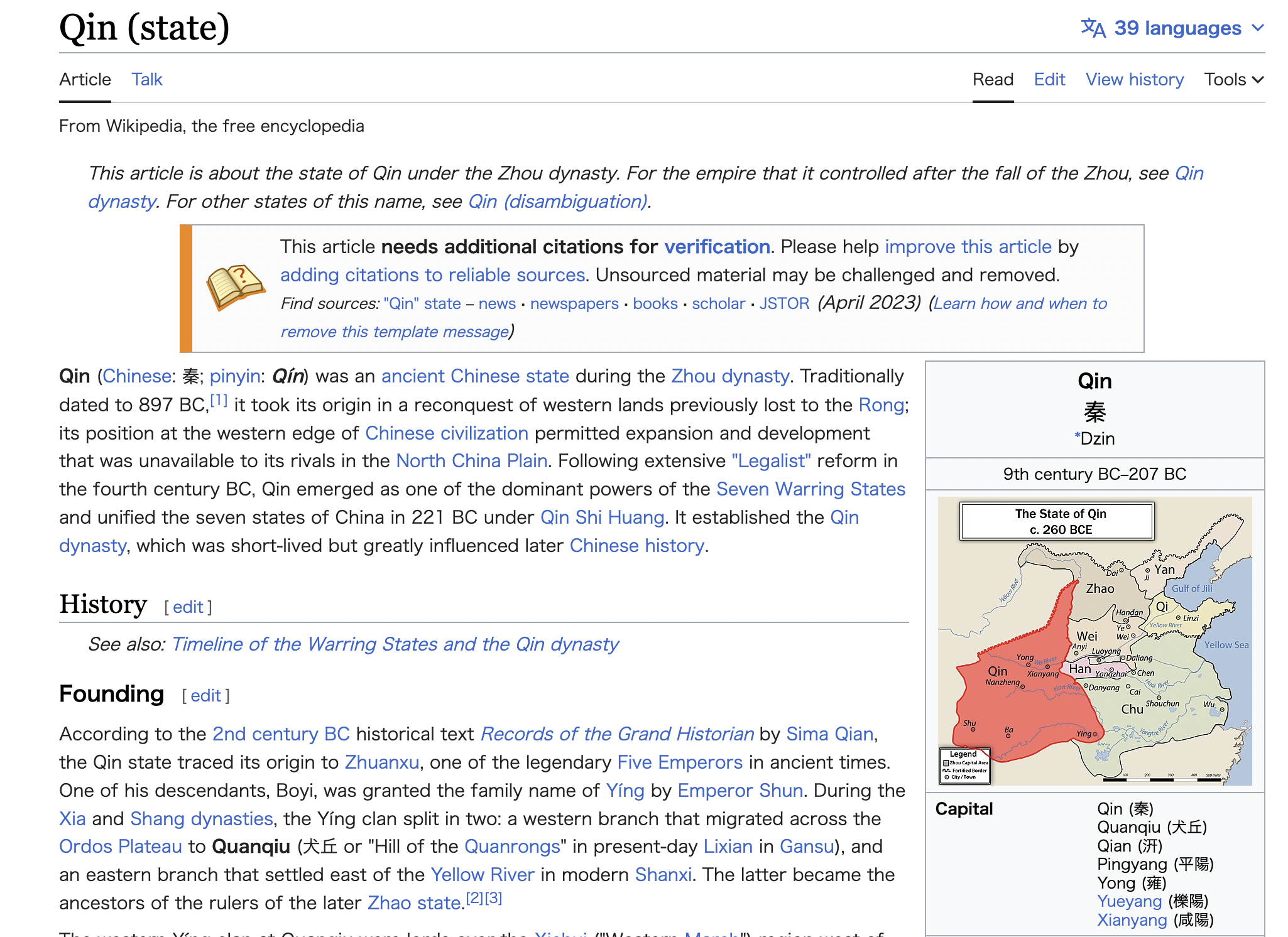Open the Lixian link
The width and height of the screenshot is (1288, 937).
click(728, 846)
